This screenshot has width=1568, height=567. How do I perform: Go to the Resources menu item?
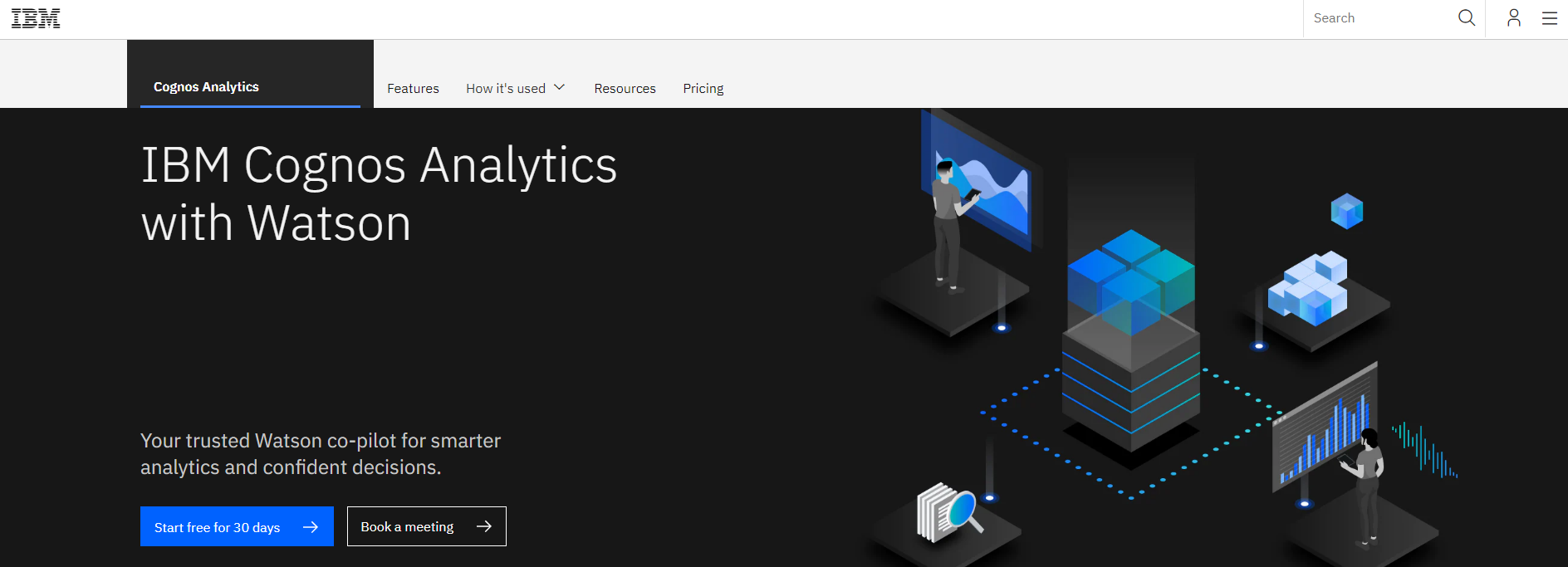[x=625, y=88]
